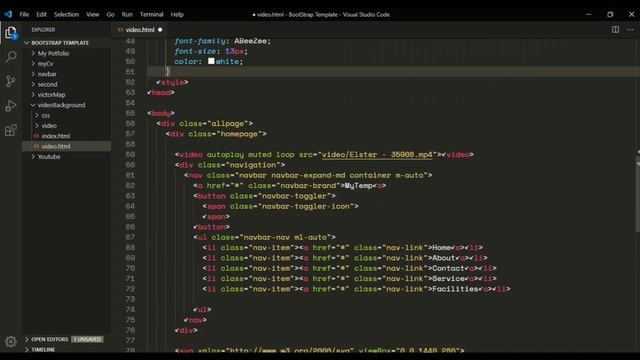
Task: Follow the video/Elster mp4 src link
Action: point(377,155)
